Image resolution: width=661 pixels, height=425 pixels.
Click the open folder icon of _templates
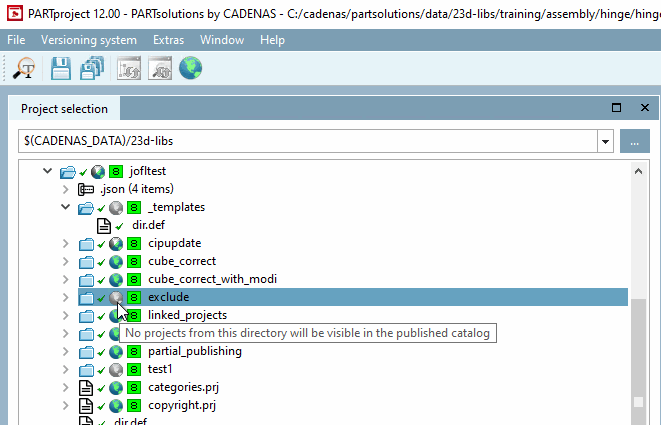(x=86, y=208)
